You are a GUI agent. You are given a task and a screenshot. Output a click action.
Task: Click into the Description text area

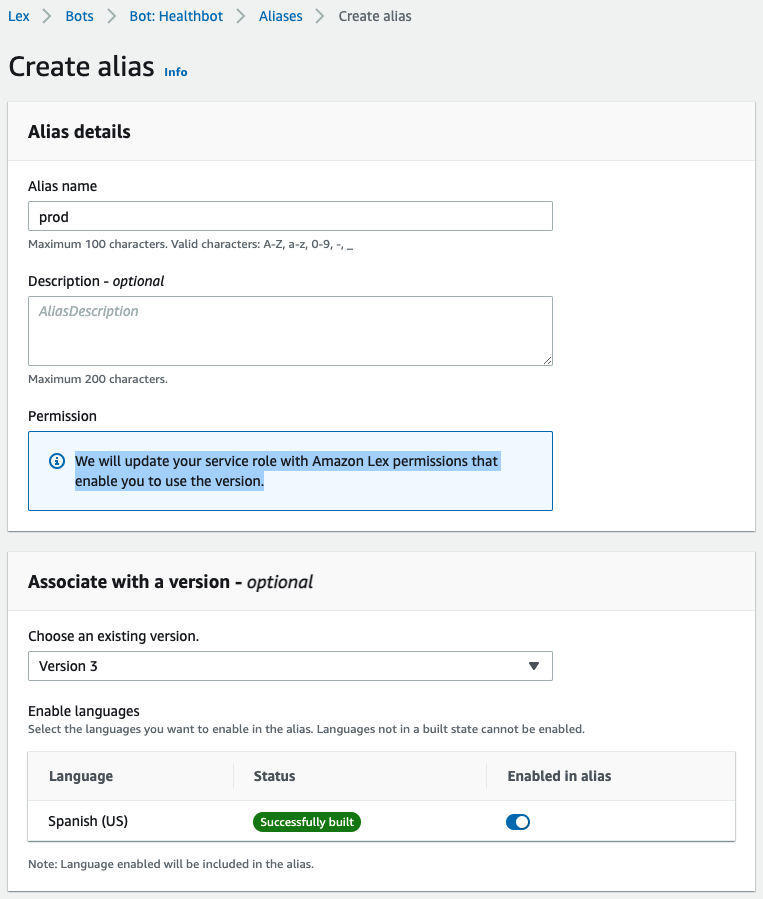pos(290,331)
